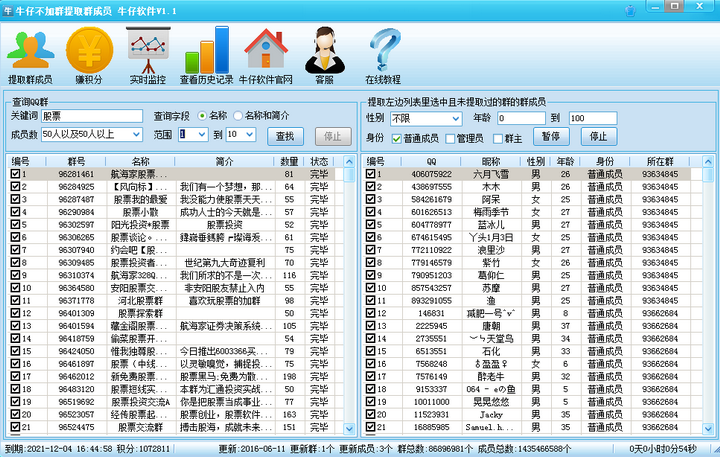The image size is (720, 457).
Task: Open 在线教程 question mark icon
Action: 382,48
